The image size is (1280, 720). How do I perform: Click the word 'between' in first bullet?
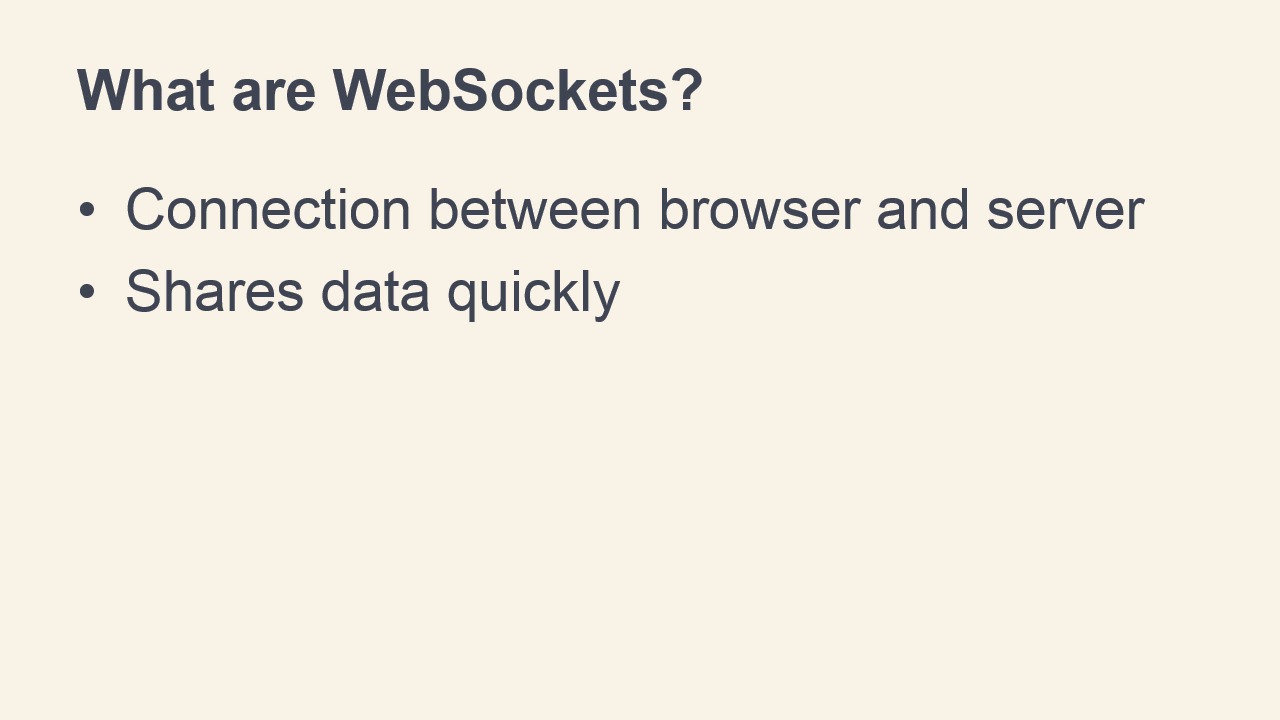click(x=535, y=210)
